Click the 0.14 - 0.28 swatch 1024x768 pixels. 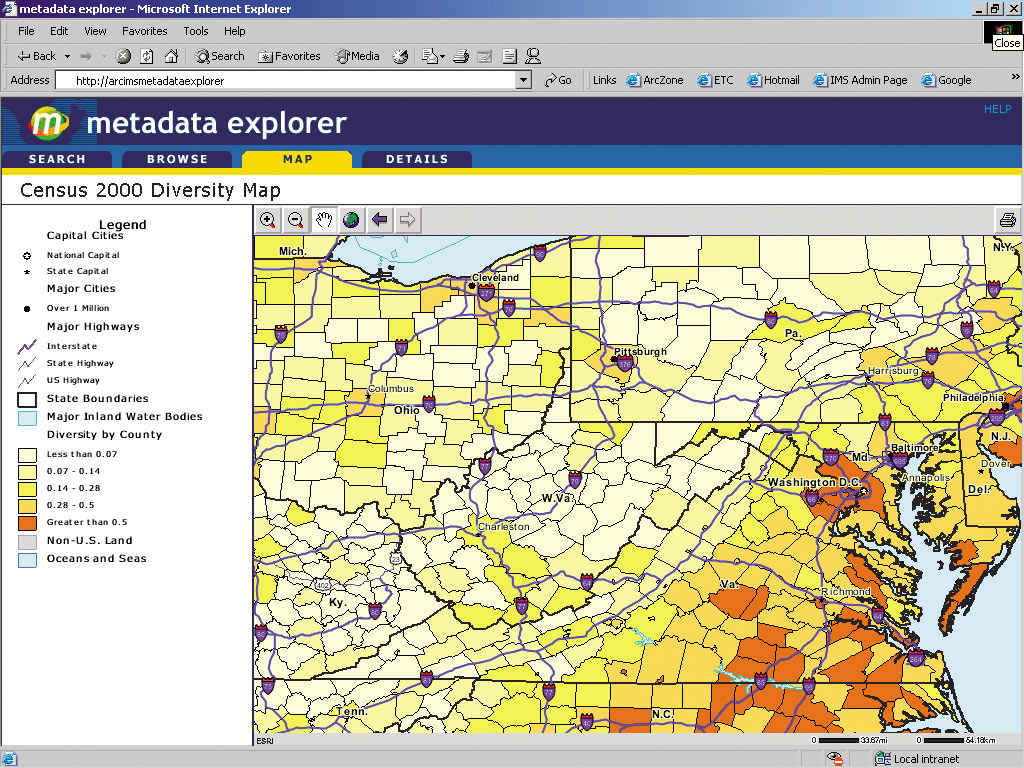pyautogui.click(x=27, y=489)
